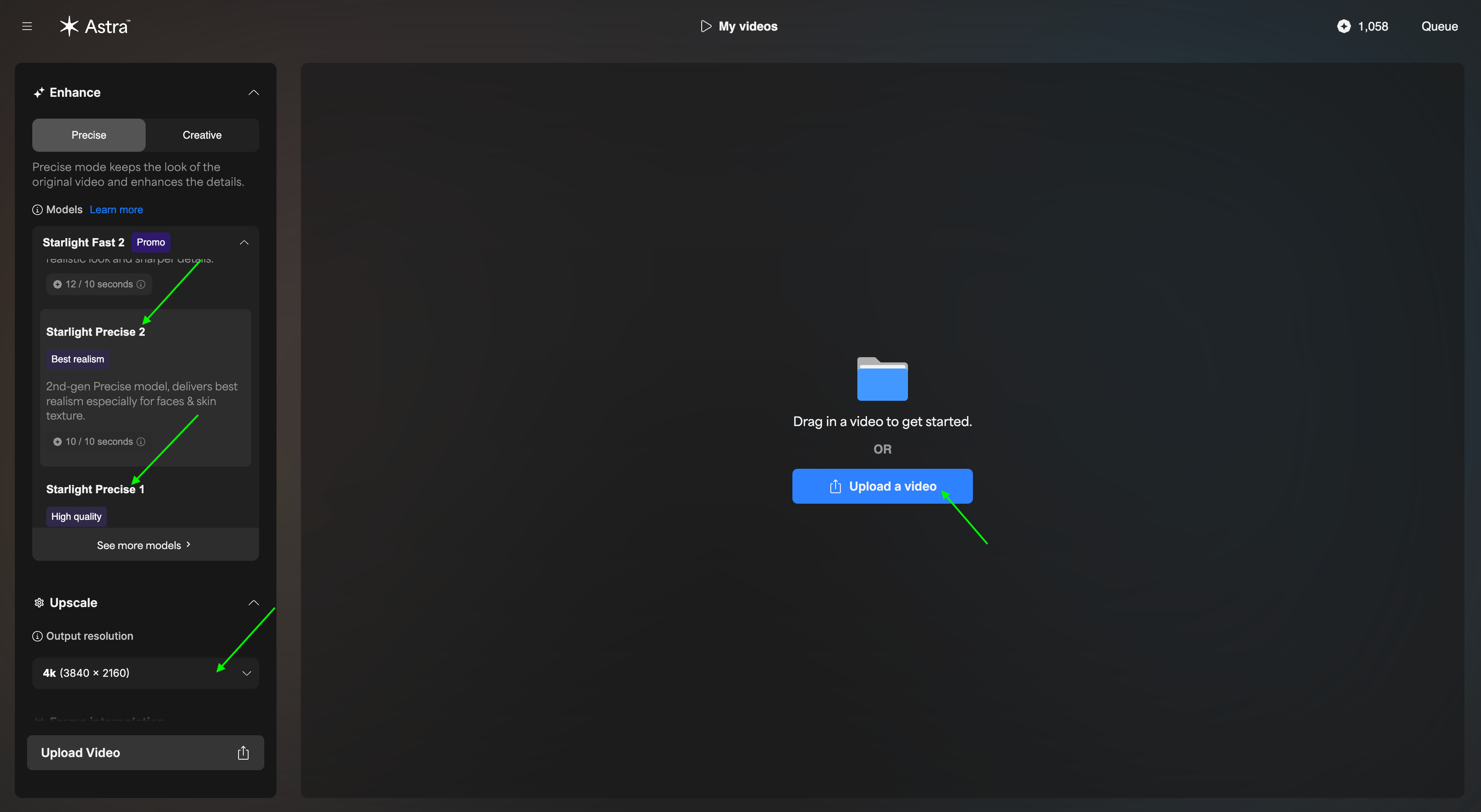This screenshot has height=812, width=1481.
Task: Click info icon next to 10 / 10 seconds
Action: coord(141,442)
